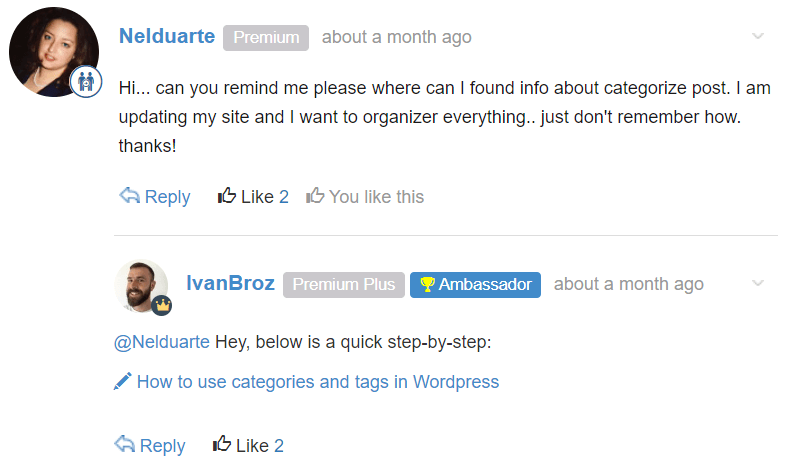Click the family badge icon on Nelduarte's avatar
802x466 pixels.
coord(86,82)
